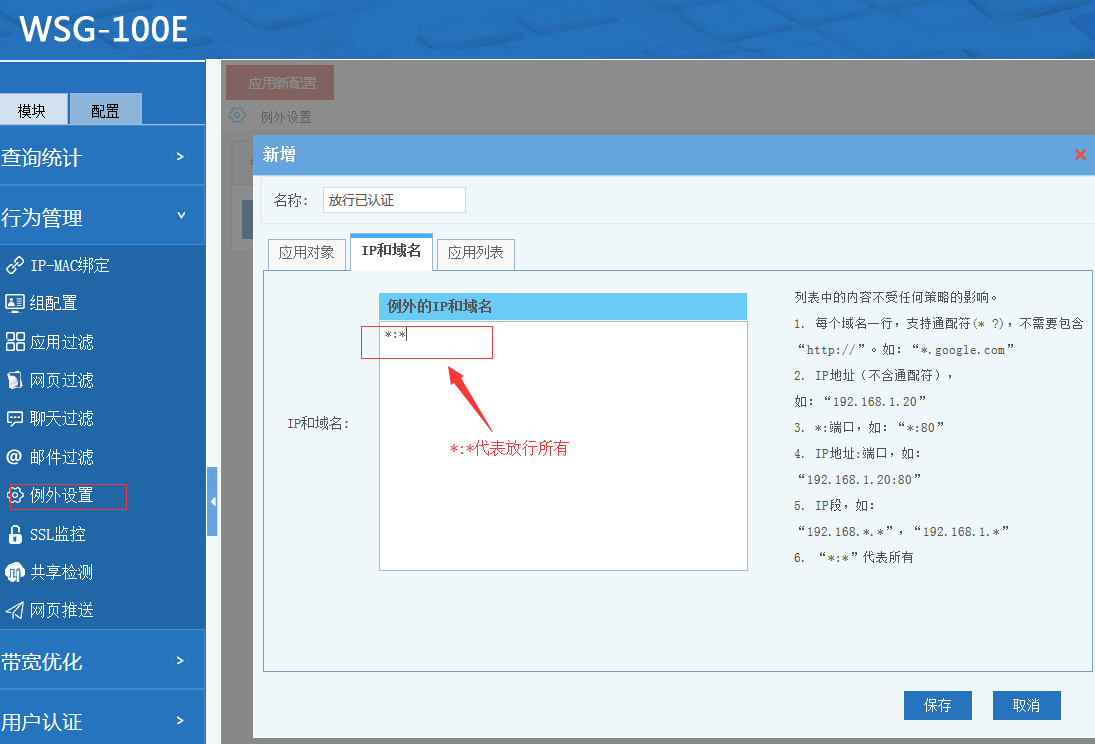This screenshot has width=1095, height=744.
Task: Open 聊天过滤 menu item
Action: (x=61, y=418)
